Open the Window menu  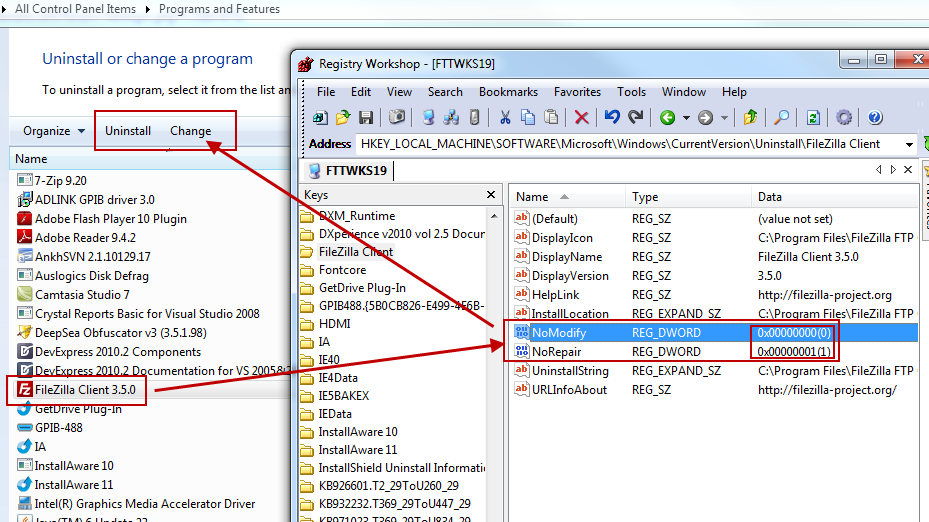coord(684,92)
